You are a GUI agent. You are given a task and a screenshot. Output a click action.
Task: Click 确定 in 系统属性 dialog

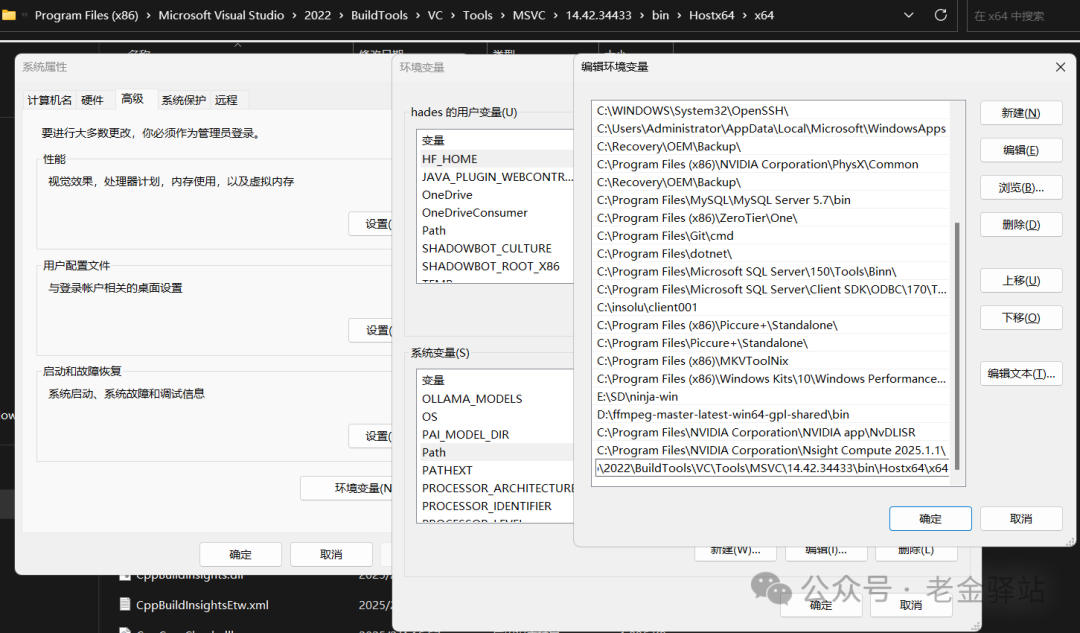pyautogui.click(x=240, y=554)
